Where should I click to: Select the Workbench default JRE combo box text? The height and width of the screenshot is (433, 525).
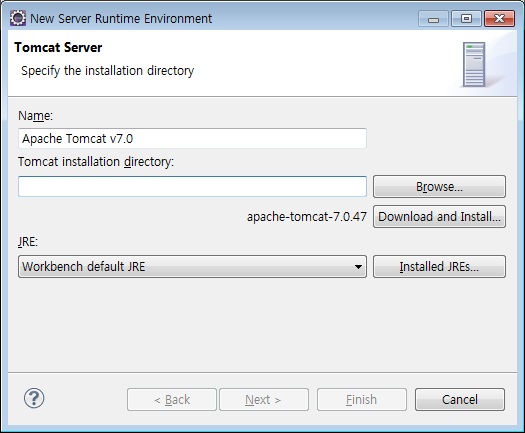[x=84, y=267]
